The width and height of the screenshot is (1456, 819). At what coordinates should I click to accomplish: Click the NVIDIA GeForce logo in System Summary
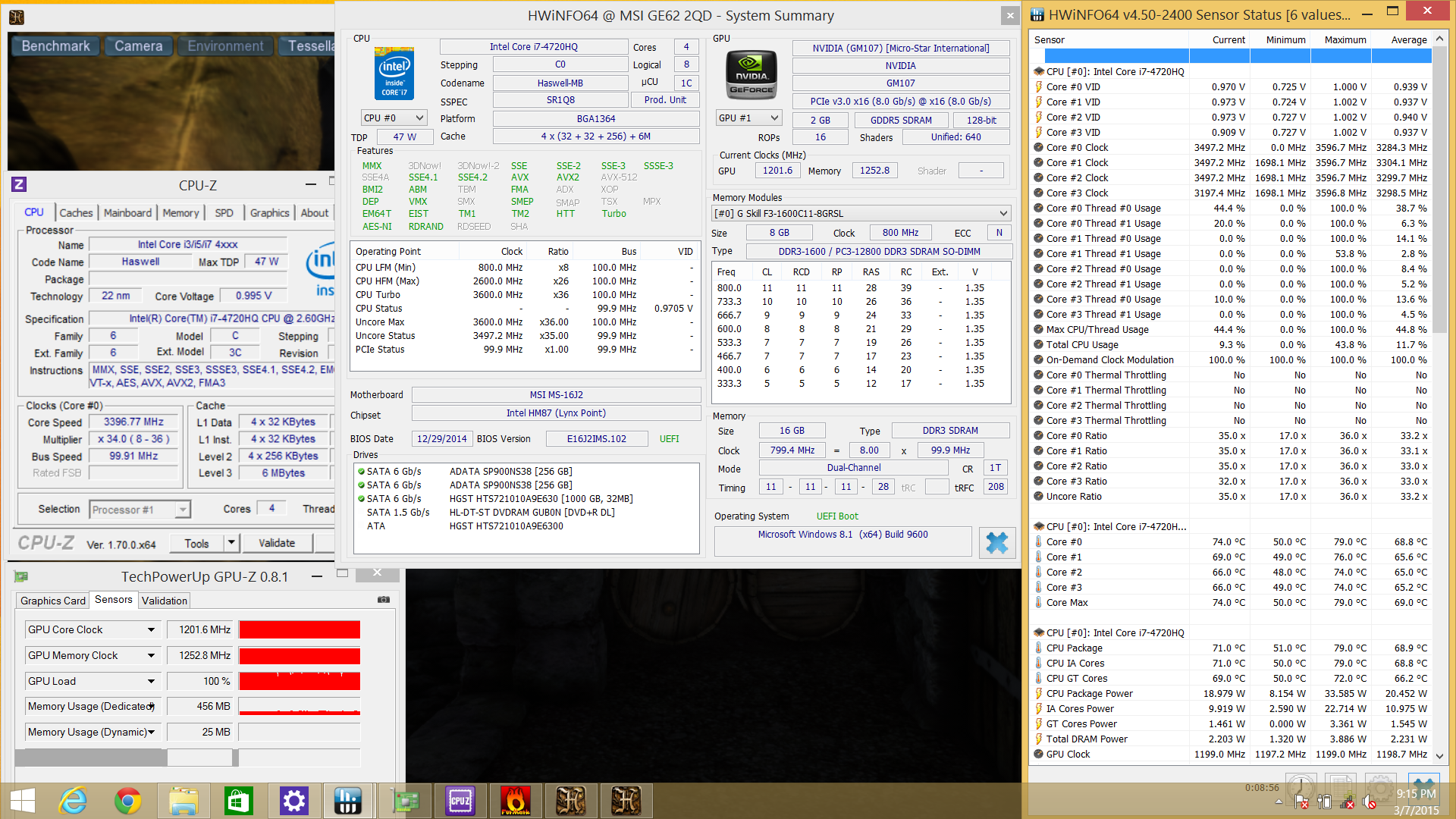[752, 76]
